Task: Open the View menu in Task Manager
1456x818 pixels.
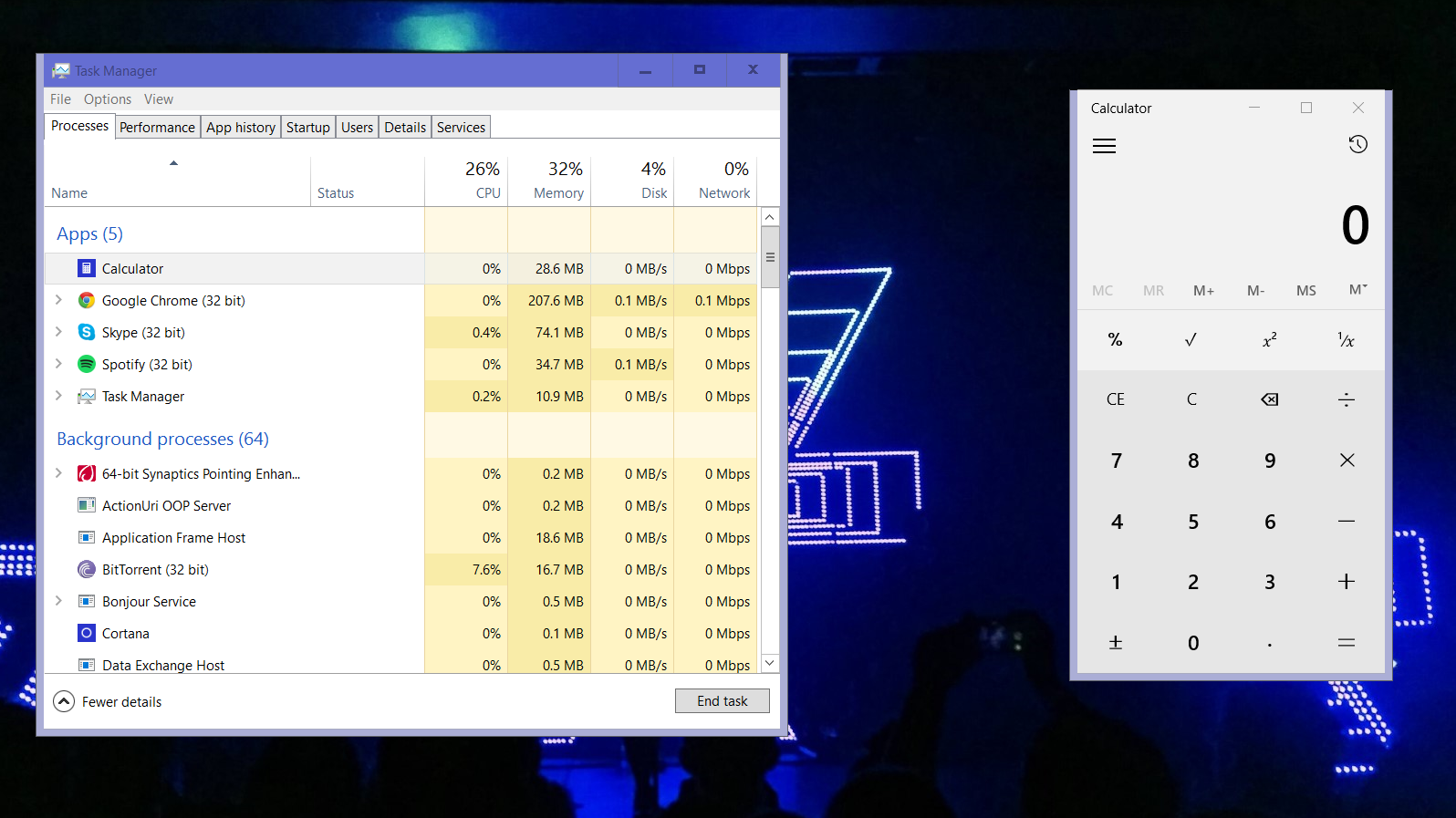Action: click(159, 99)
